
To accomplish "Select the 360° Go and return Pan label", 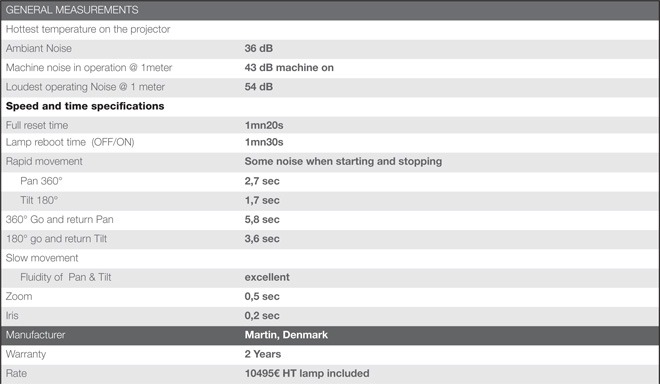I will (x=59, y=219).
